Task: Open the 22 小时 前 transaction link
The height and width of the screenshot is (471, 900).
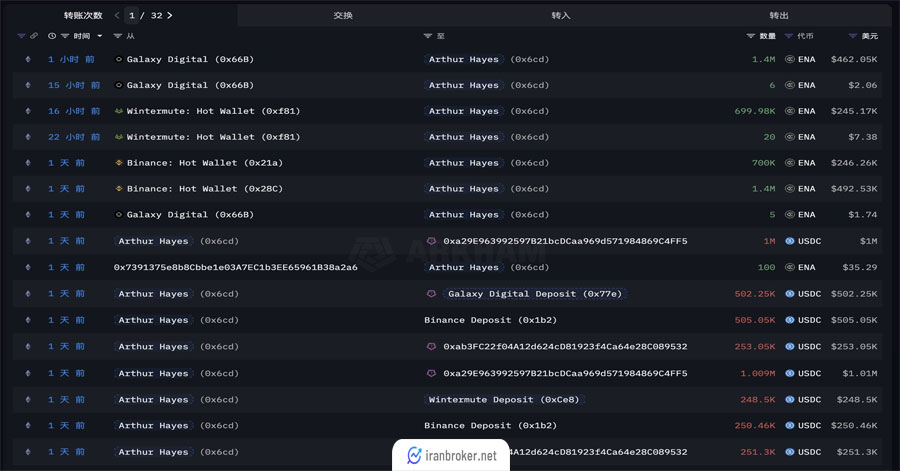Action: click(74, 137)
